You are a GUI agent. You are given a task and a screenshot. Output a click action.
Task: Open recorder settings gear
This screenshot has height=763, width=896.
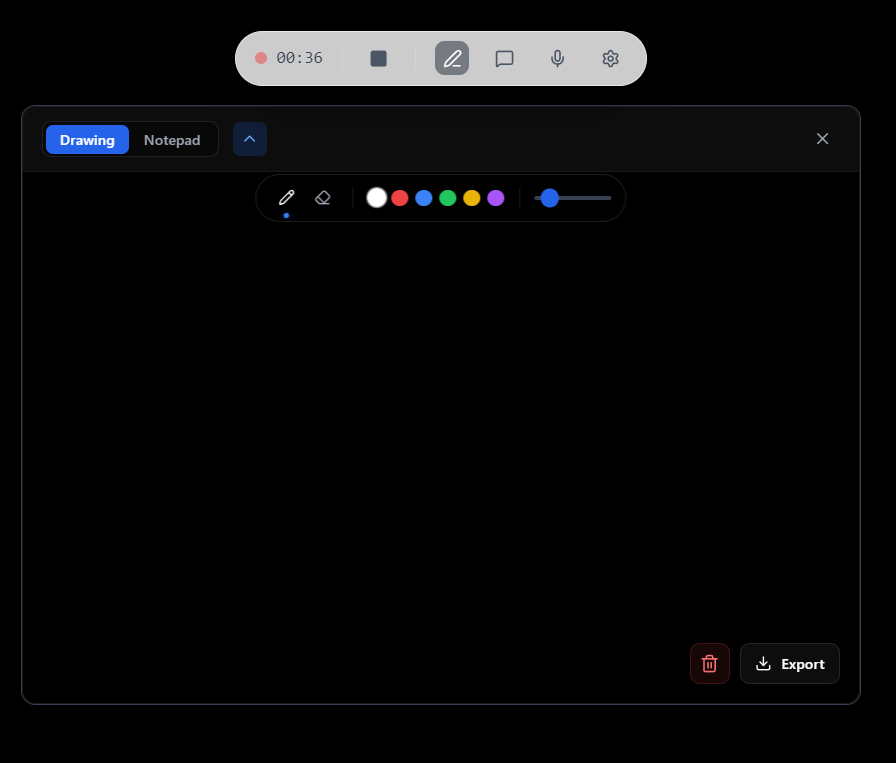[610, 58]
